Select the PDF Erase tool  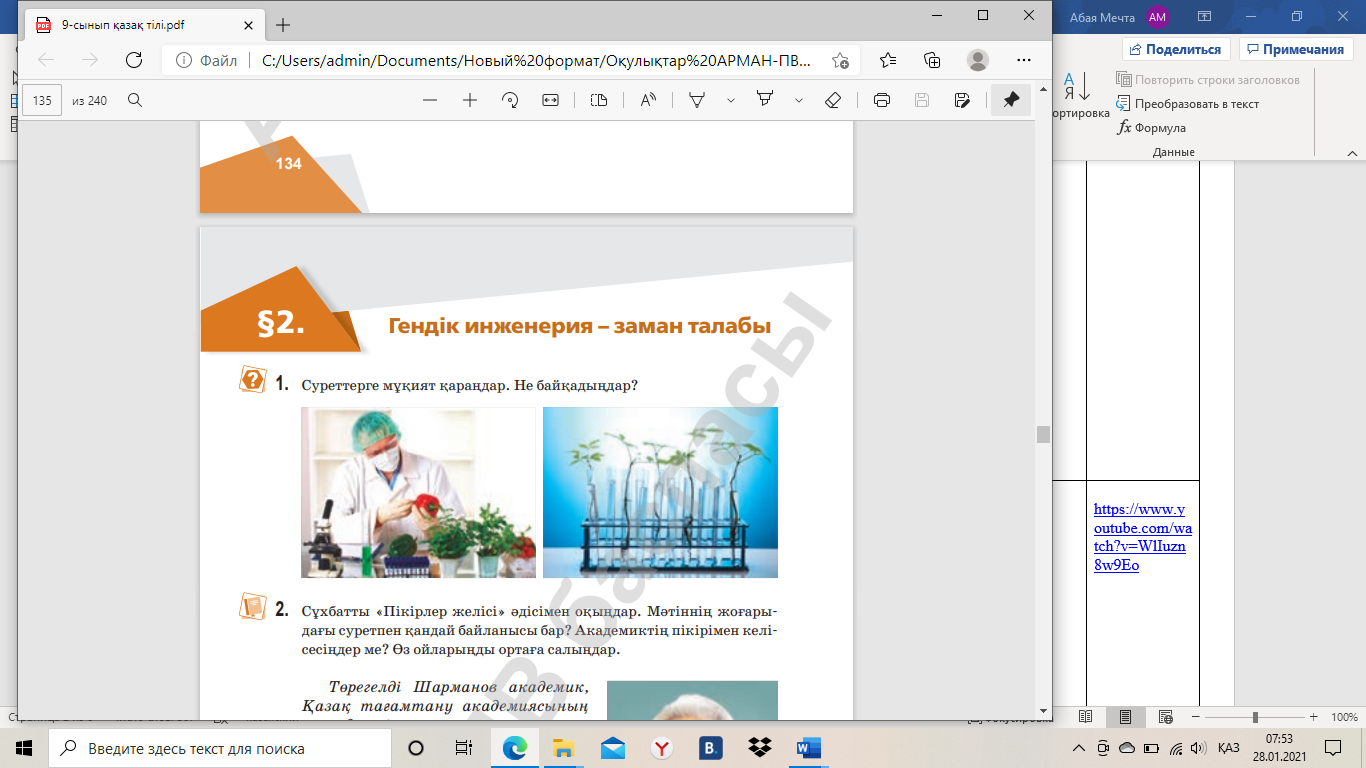pyautogui.click(x=833, y=100)
